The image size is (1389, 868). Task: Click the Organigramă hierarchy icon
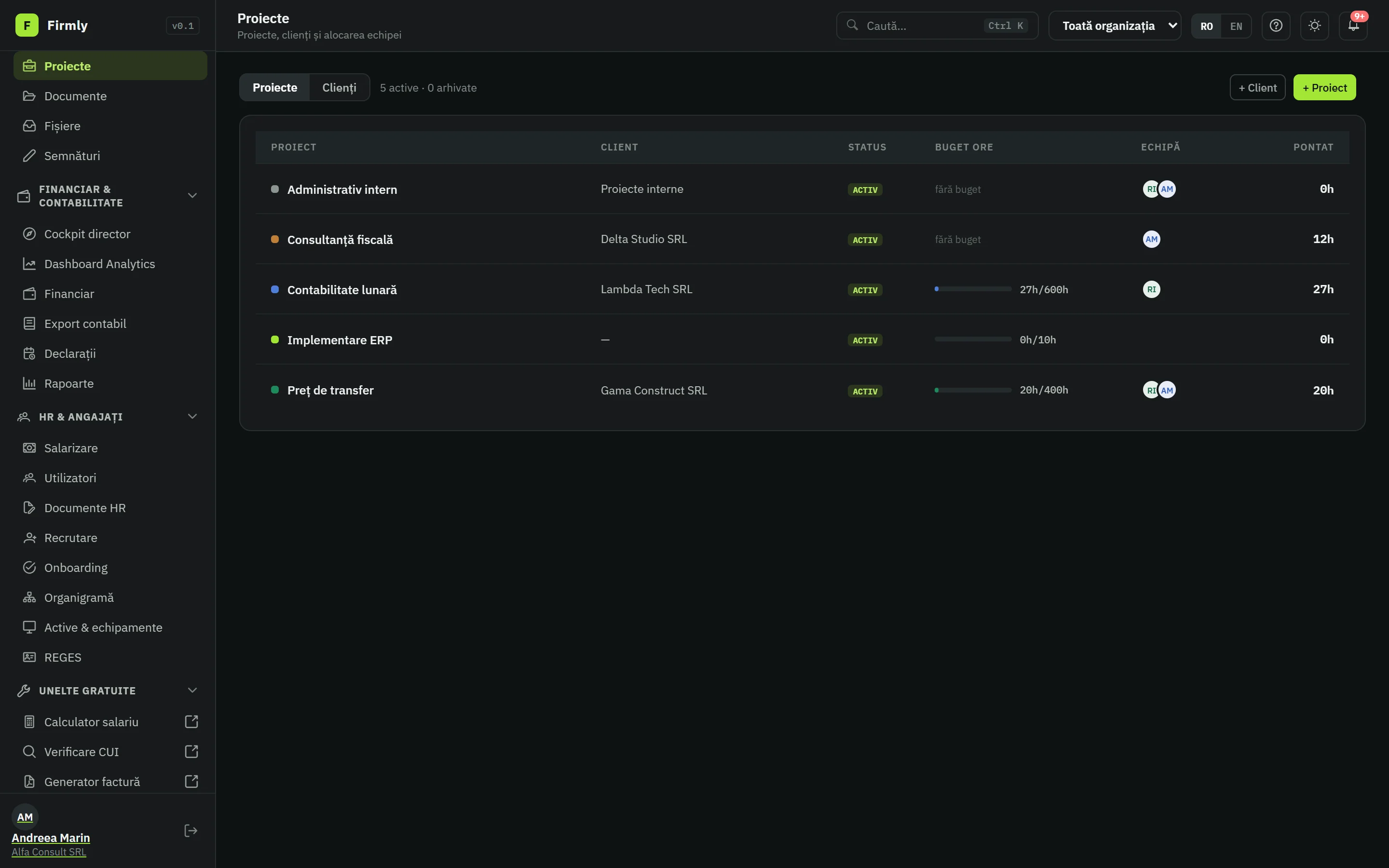pos(29,597)
